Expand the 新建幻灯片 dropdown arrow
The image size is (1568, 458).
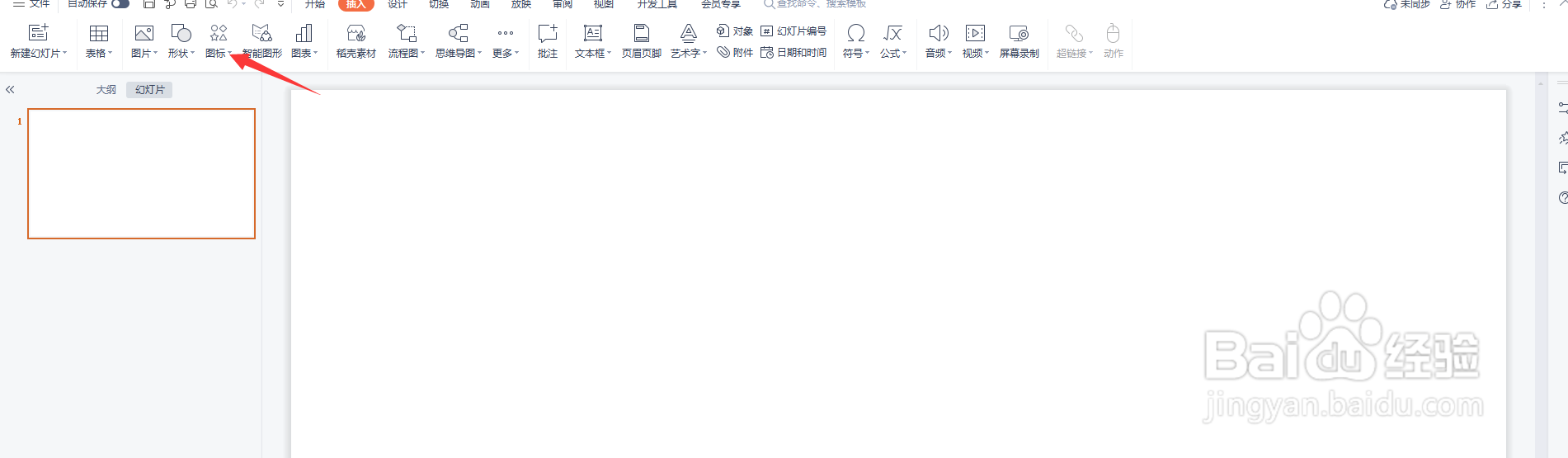[65, 53]
